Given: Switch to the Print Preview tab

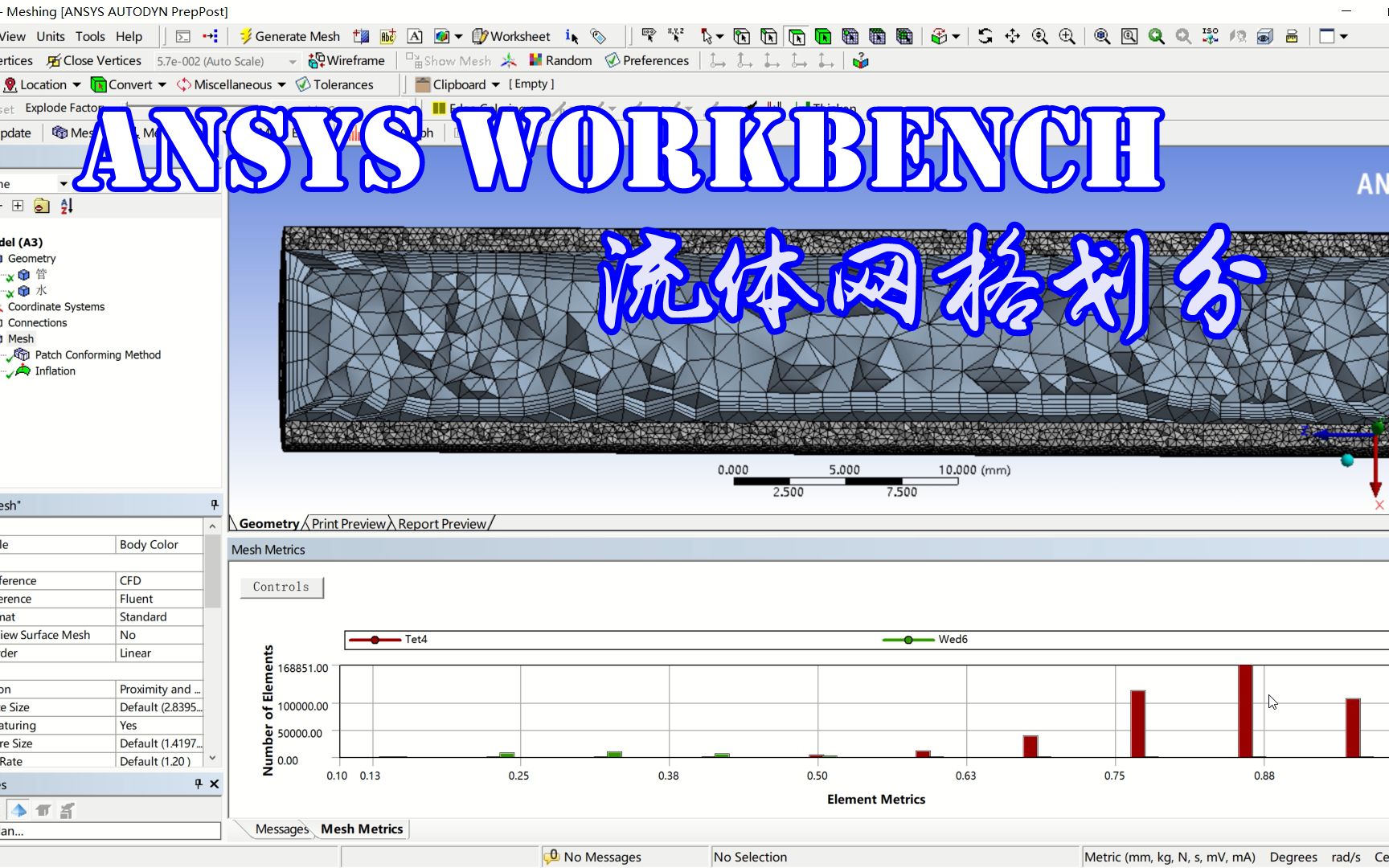Looking at the screenshot, I should pyautogui.click(x=348, y=523).
